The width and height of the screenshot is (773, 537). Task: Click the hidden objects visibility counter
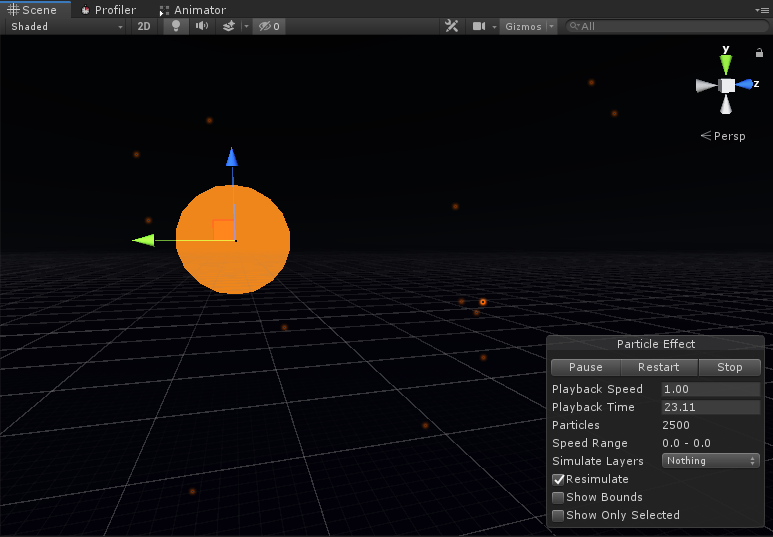pos(268,26)
